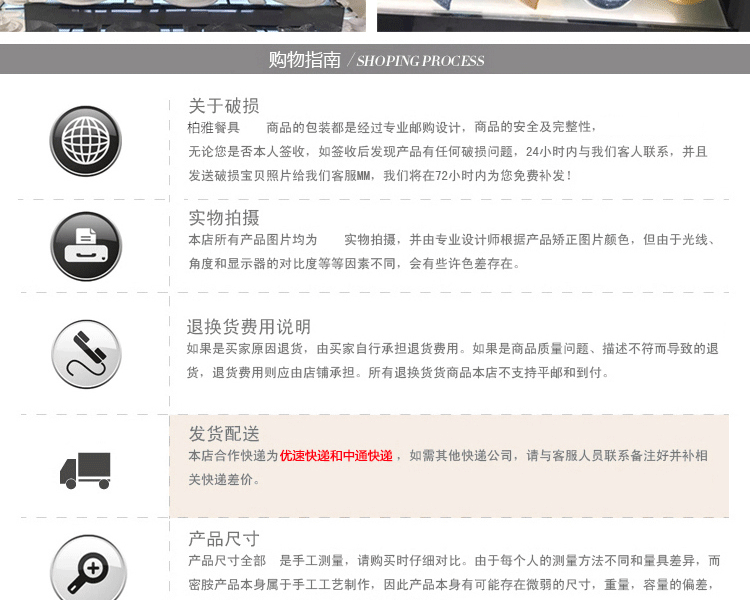Click red text 优速快递和中通快递

coord(336,456)
